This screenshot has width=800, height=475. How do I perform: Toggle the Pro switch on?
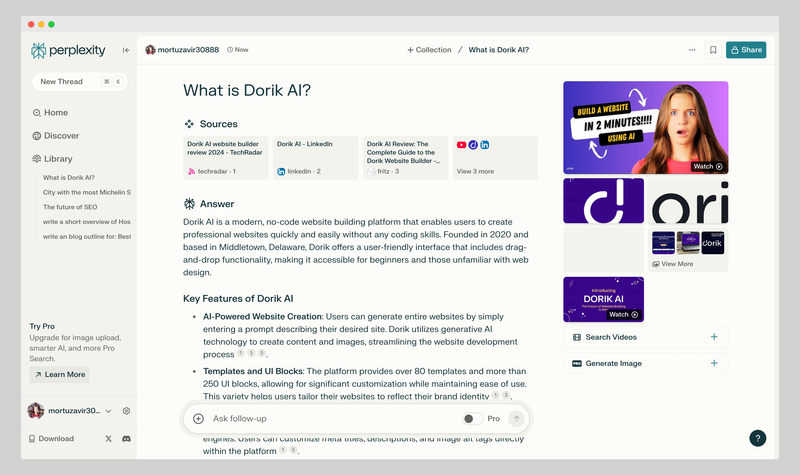[x=471, y=419]
